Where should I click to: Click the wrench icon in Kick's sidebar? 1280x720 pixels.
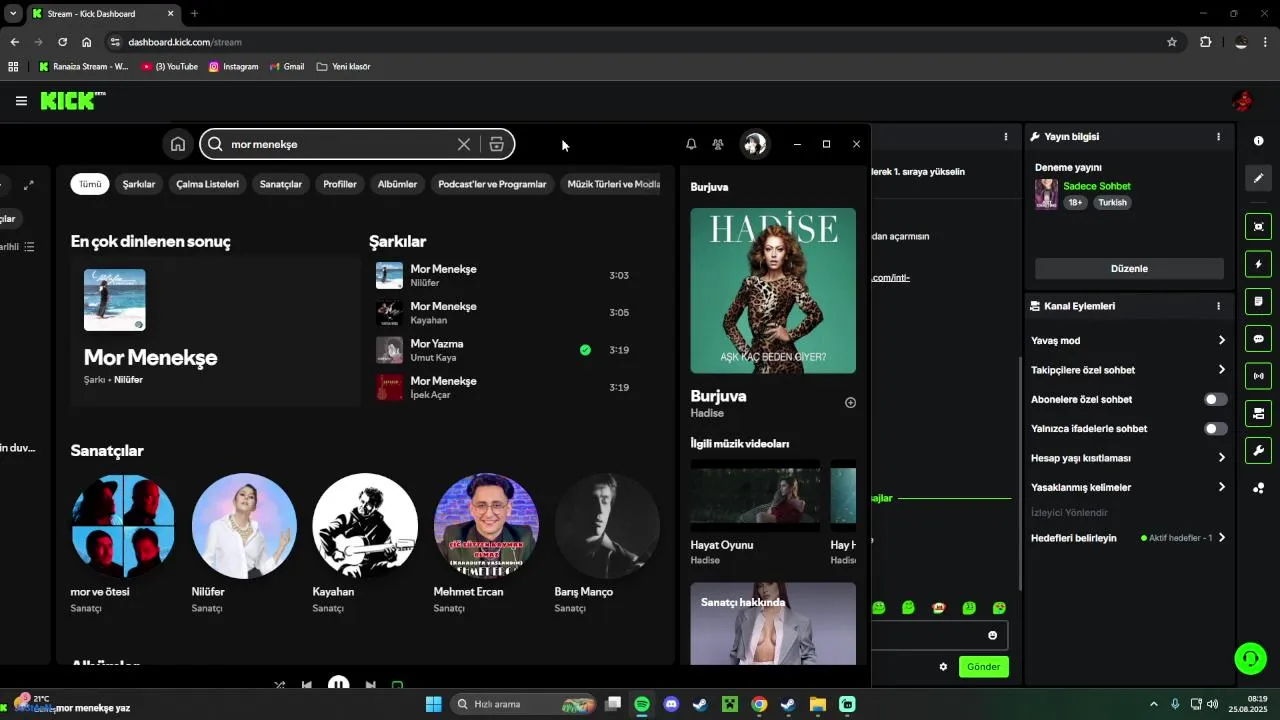click(1259, 450)
